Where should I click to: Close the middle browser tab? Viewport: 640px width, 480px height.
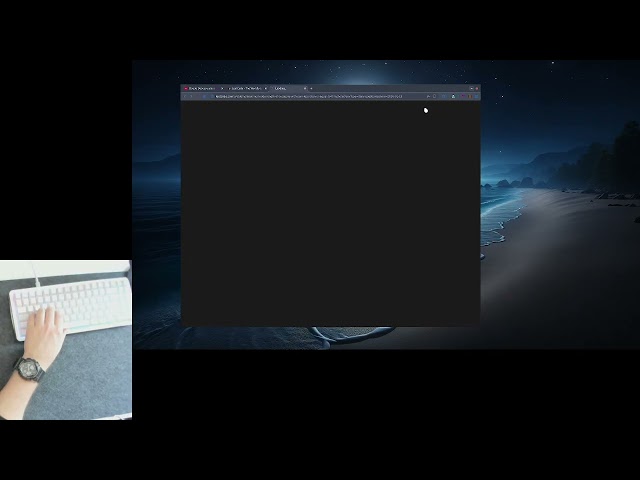coord(266,88)
